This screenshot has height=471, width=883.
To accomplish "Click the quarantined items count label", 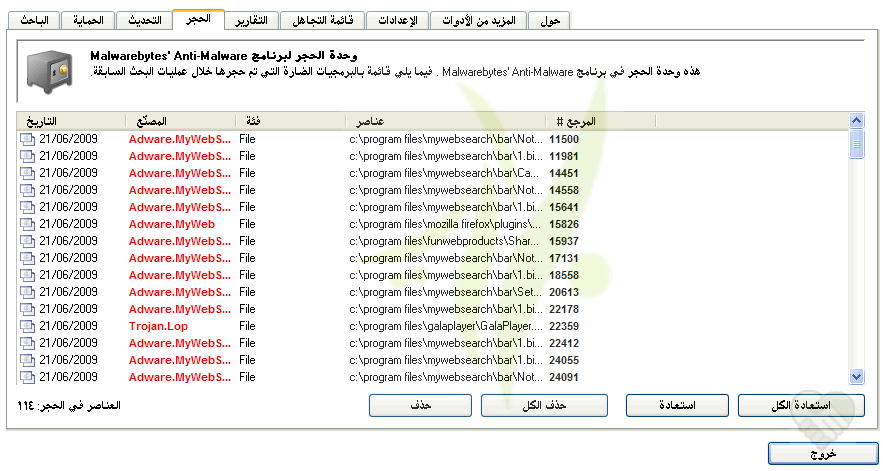I will (69, 406).
